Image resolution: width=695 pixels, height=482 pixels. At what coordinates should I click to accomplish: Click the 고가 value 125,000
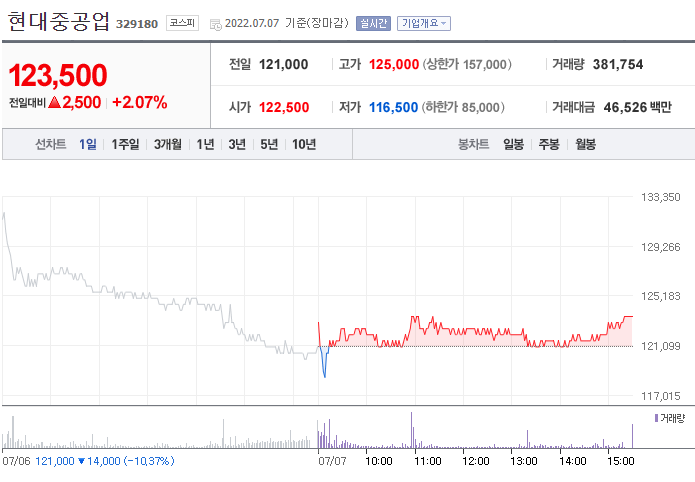394,64
